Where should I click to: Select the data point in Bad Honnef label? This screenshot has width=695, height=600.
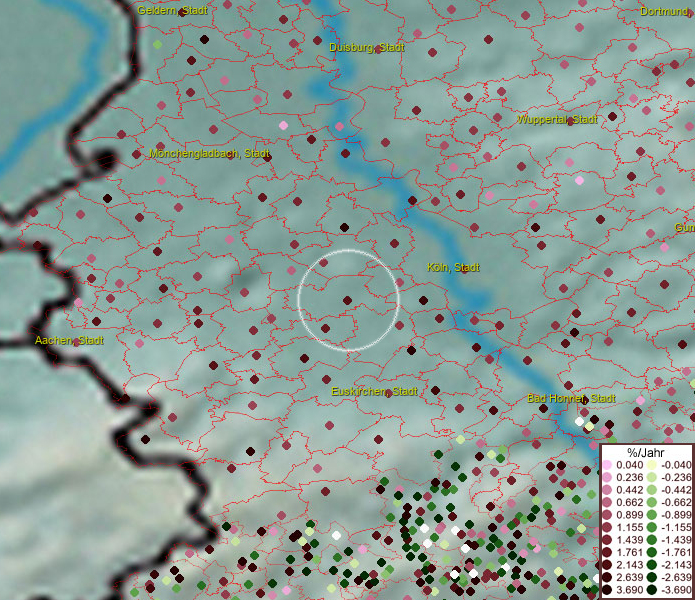pos(583,400)
